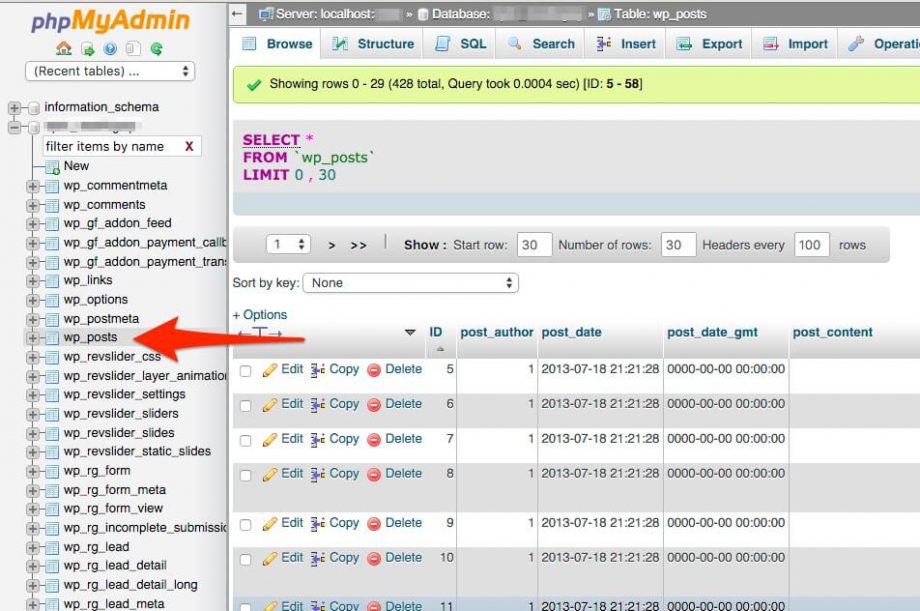920x611 pixels.
Task: Expand the wp_options table node
Action: click(33, 301)
